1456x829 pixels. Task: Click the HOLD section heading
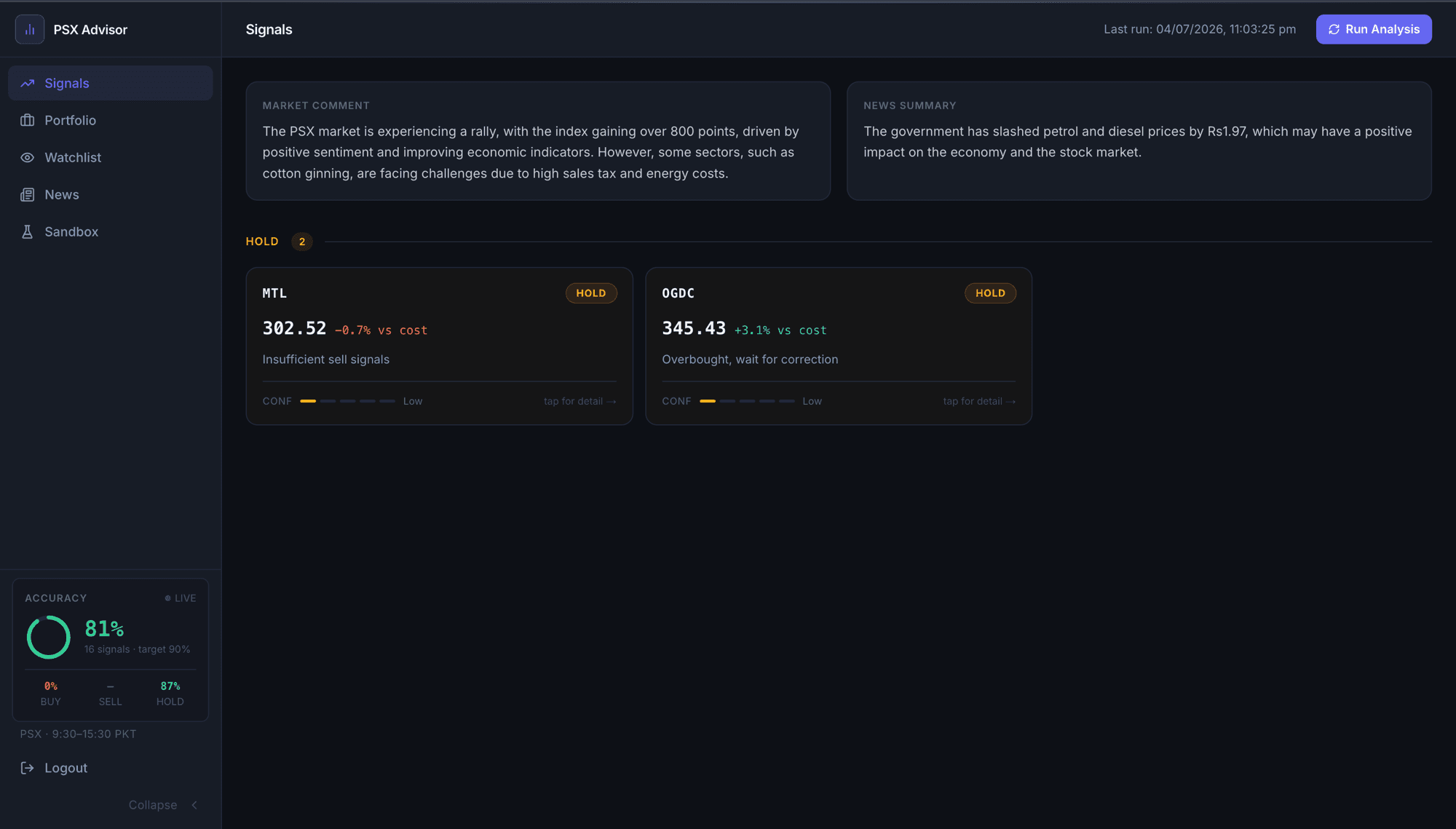[x=262, y=242]
